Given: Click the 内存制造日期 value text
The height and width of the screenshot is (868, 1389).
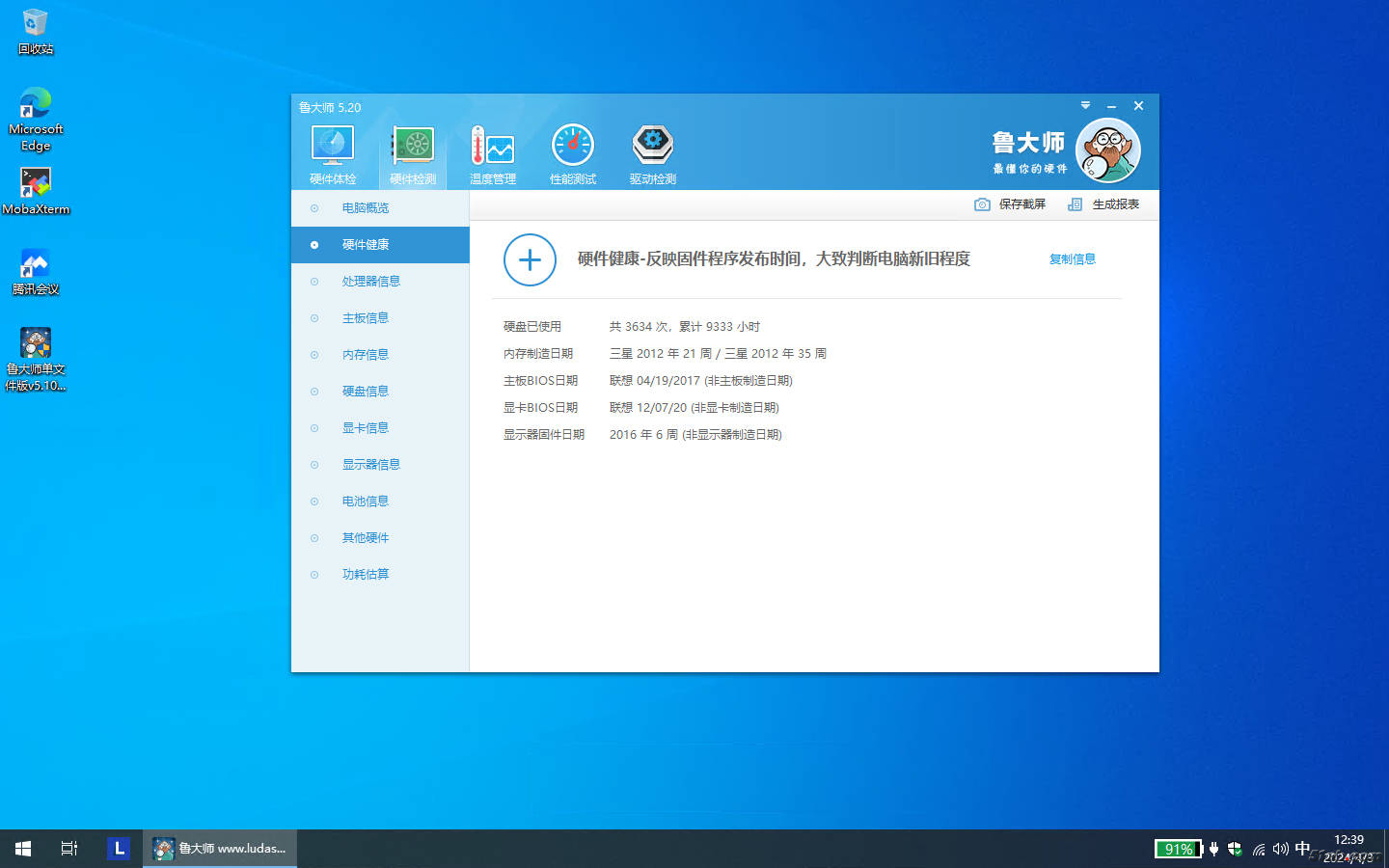Looking at the screenshot, I should click(718, 354).
